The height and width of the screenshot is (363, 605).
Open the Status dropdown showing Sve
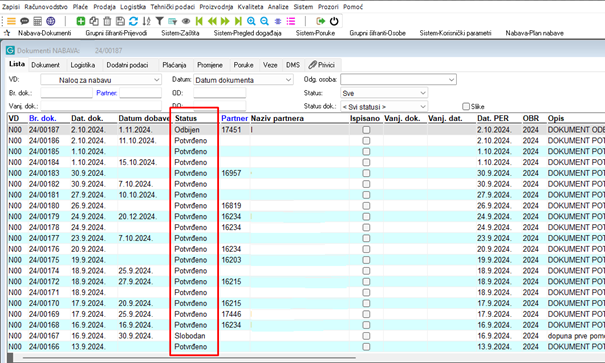384,93
